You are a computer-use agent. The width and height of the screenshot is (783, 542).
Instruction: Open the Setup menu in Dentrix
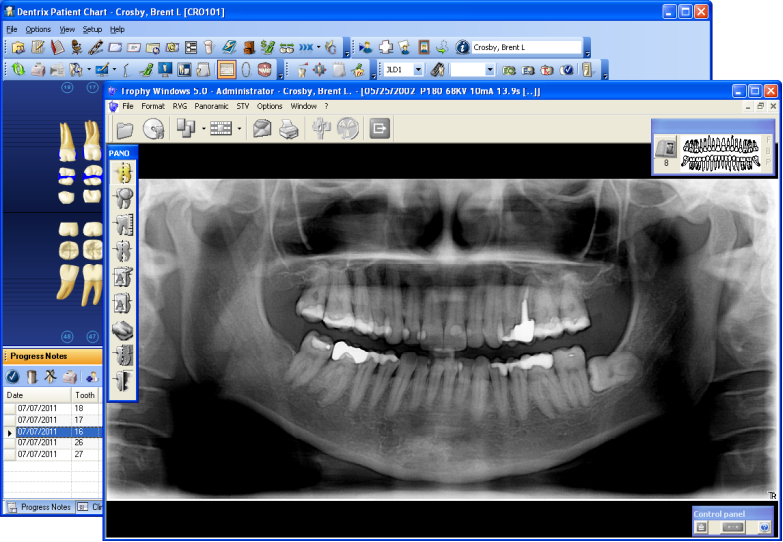[92, 29]
